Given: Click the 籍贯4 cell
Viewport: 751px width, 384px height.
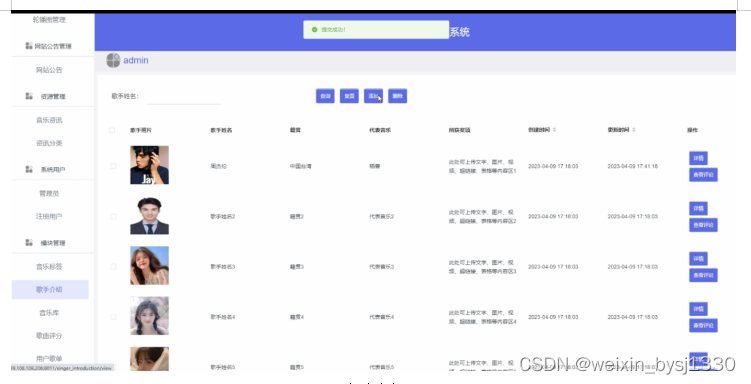Looking at the screenshot, I should 297,317.
